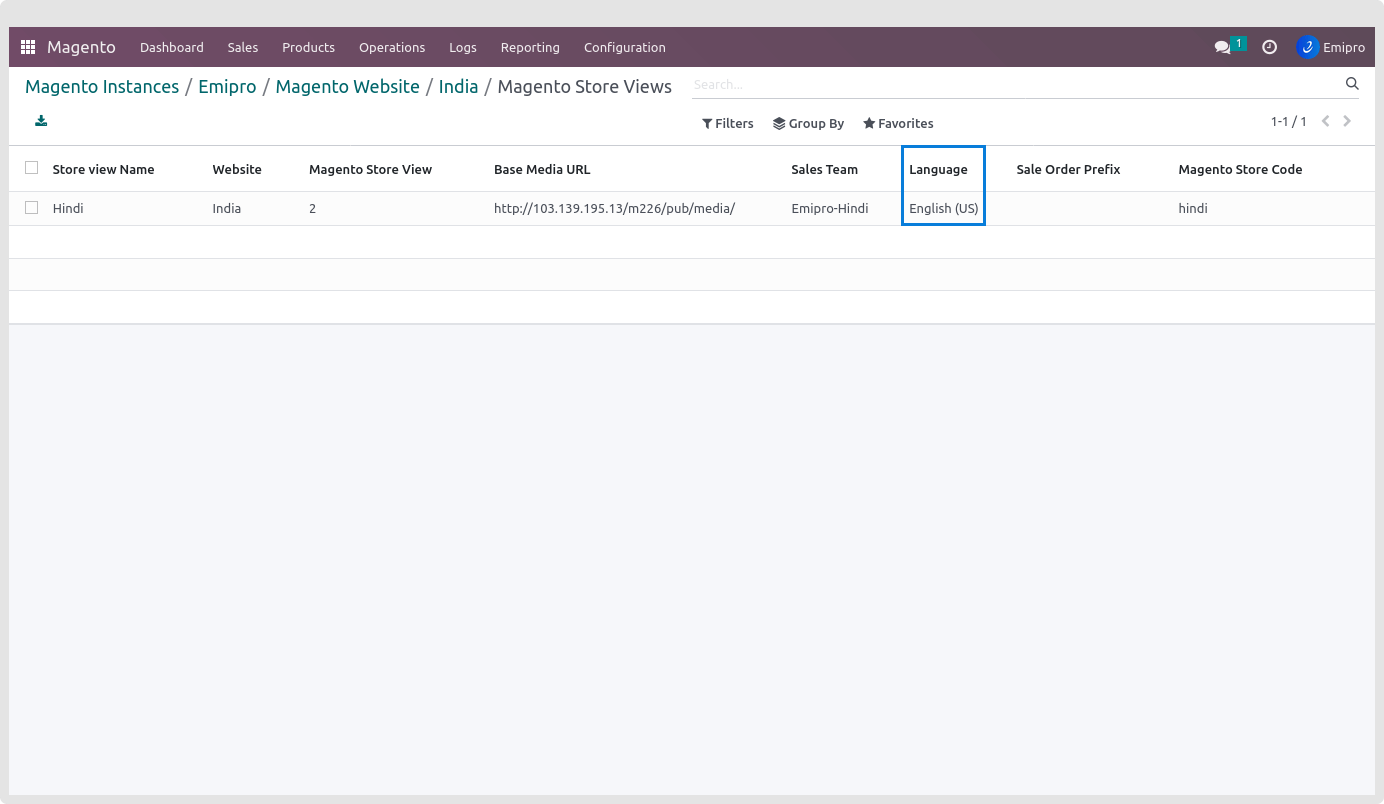Open the apps grid menu icon
The width and height of the screenshot is (1384, 804).
click(x=28, y=47)
